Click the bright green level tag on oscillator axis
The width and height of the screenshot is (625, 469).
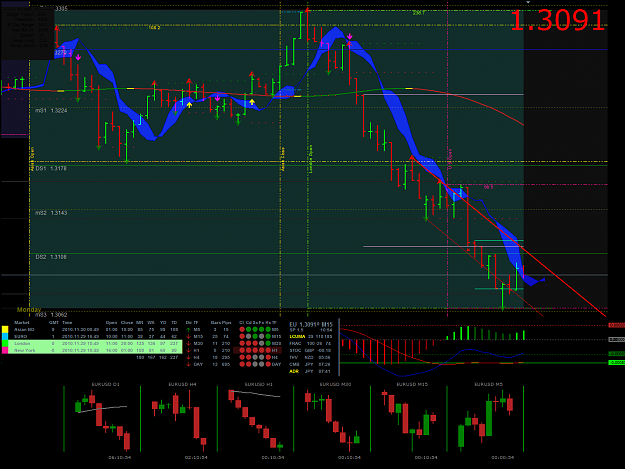[616, 363]
